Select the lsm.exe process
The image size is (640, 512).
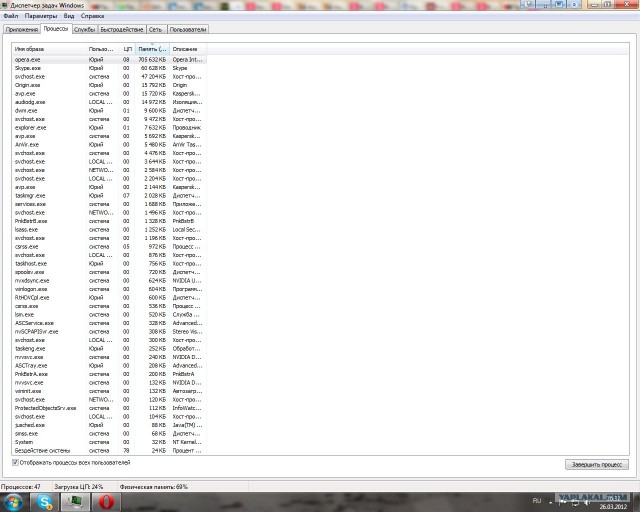click(x=109, y=315)
